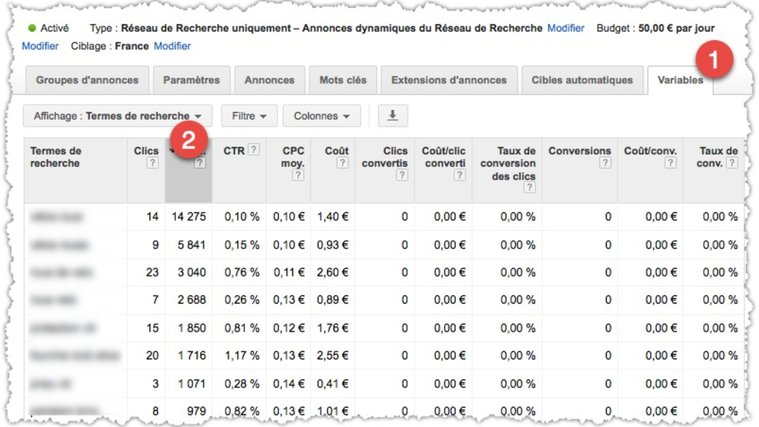The height and width of the screenshot is (427, 759).
Task: Select the Mots clés tab
Action: coord(343,80)
